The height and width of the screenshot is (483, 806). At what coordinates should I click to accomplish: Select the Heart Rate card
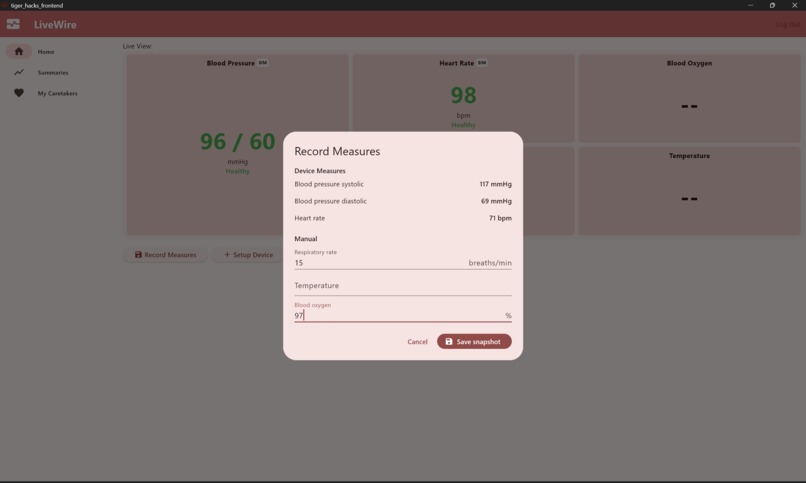(x=463, y=98)
